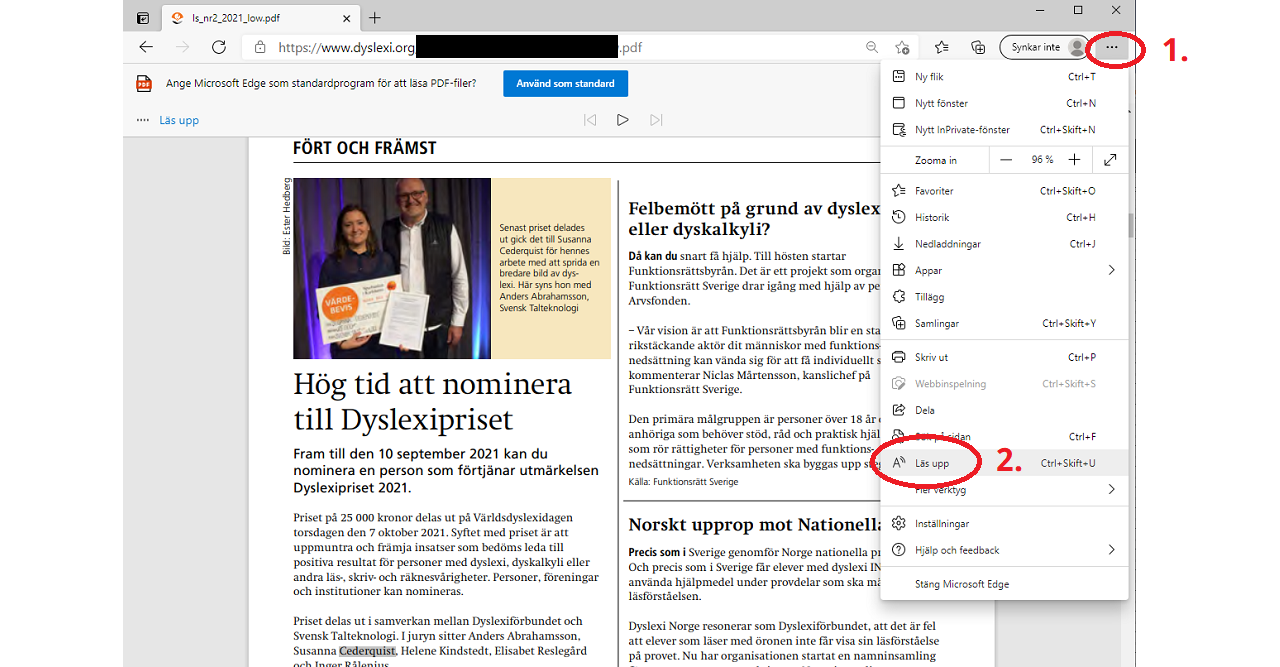Image resolution: width=1280 pixels, height=667 pixels.
Task: Enter full screen from zoom row
Action: tap(1110, 160)
